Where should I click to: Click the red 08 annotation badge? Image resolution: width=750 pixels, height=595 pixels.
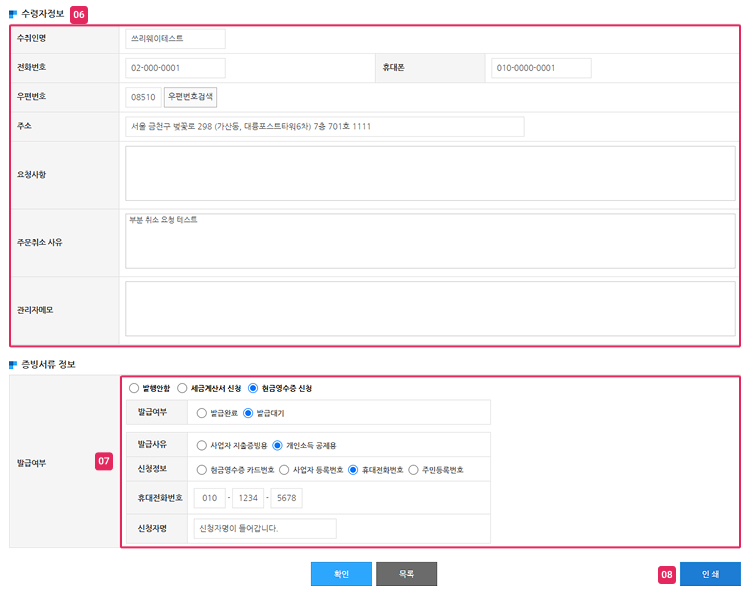[x=667, y=574]
